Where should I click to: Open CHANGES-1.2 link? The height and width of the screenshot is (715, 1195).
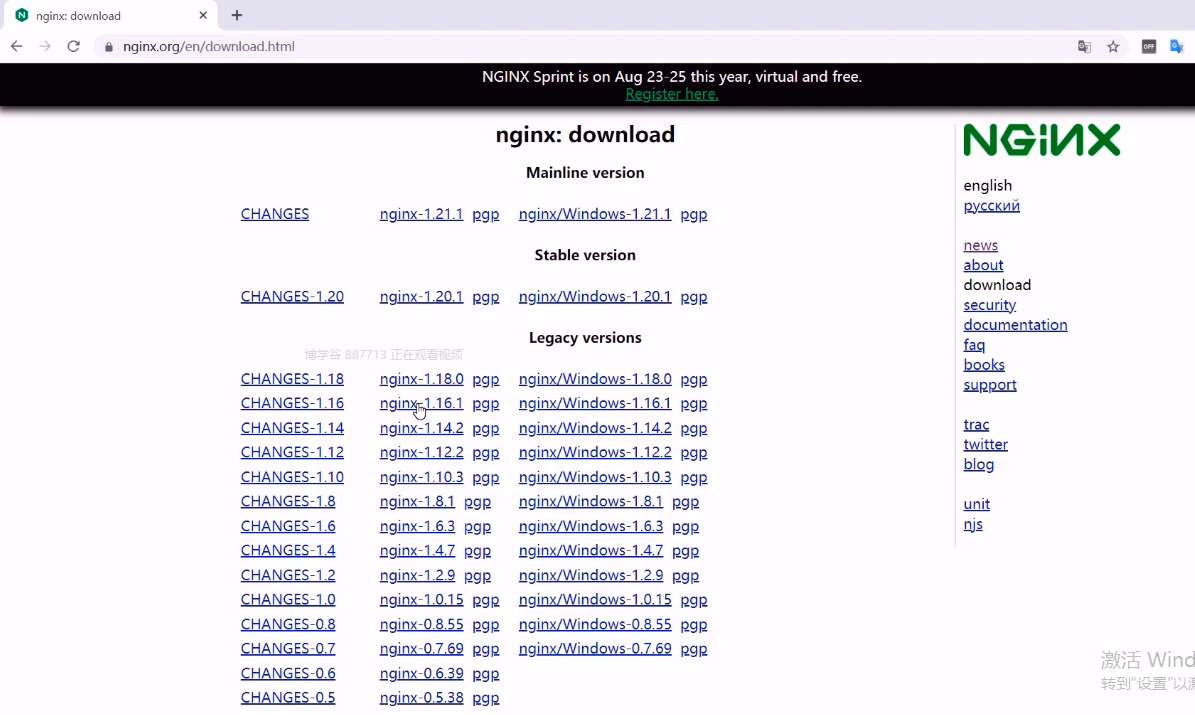pos(288,576)
